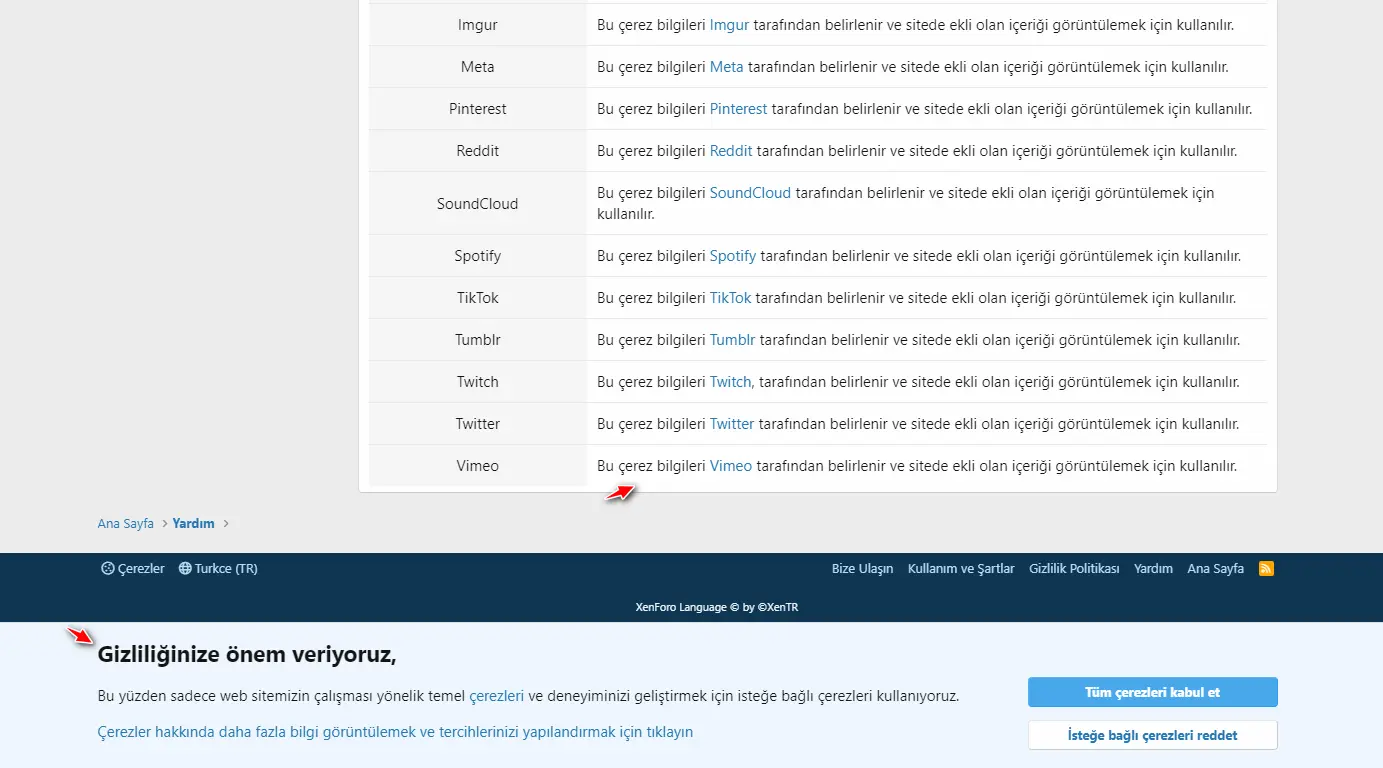
Task: Click the çerezleri link in privacy notice
Action: pyautogui.click(x=497, y=695)
